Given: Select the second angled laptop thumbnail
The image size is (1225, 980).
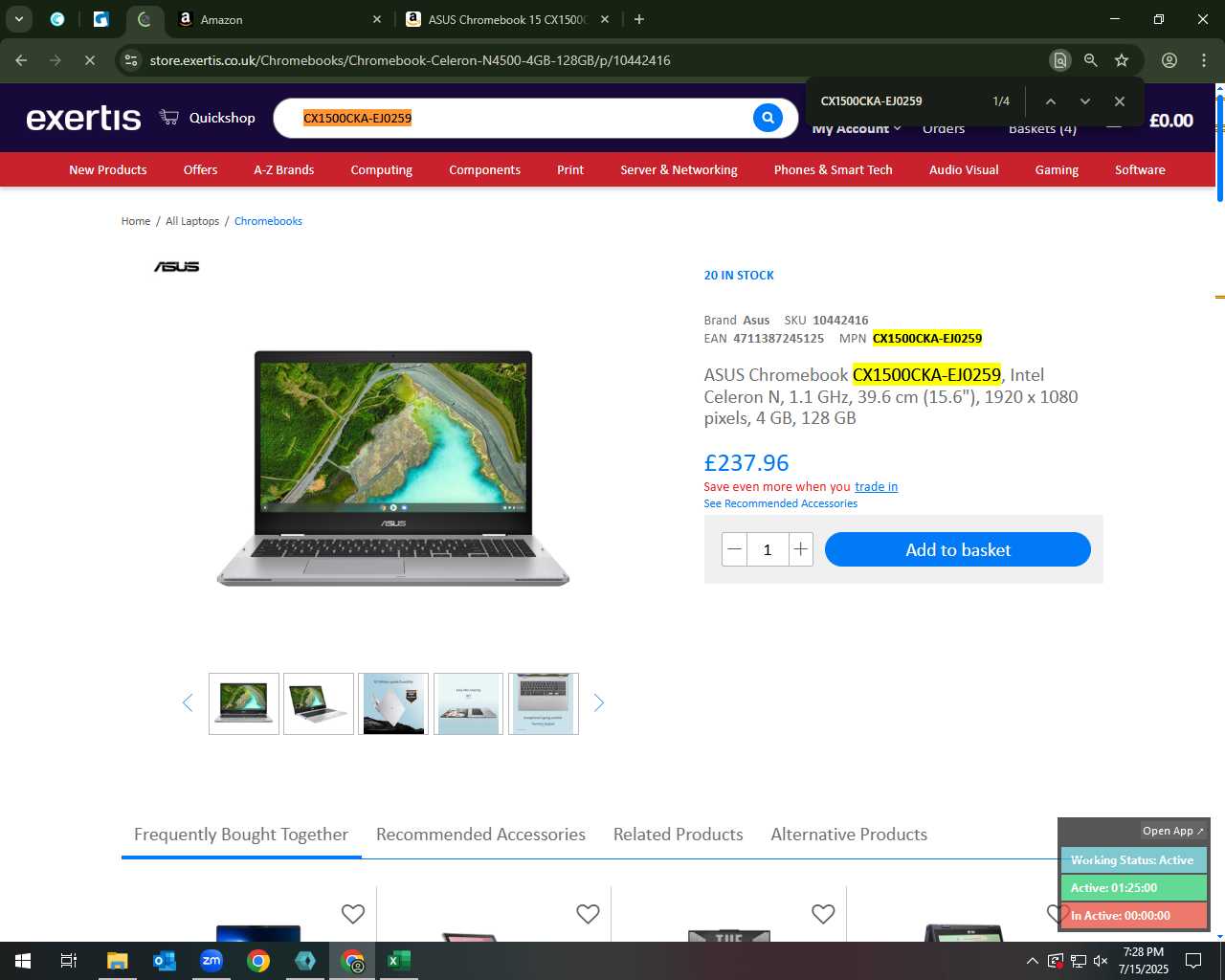Looking at the screenshot, I should click(319, 703).
